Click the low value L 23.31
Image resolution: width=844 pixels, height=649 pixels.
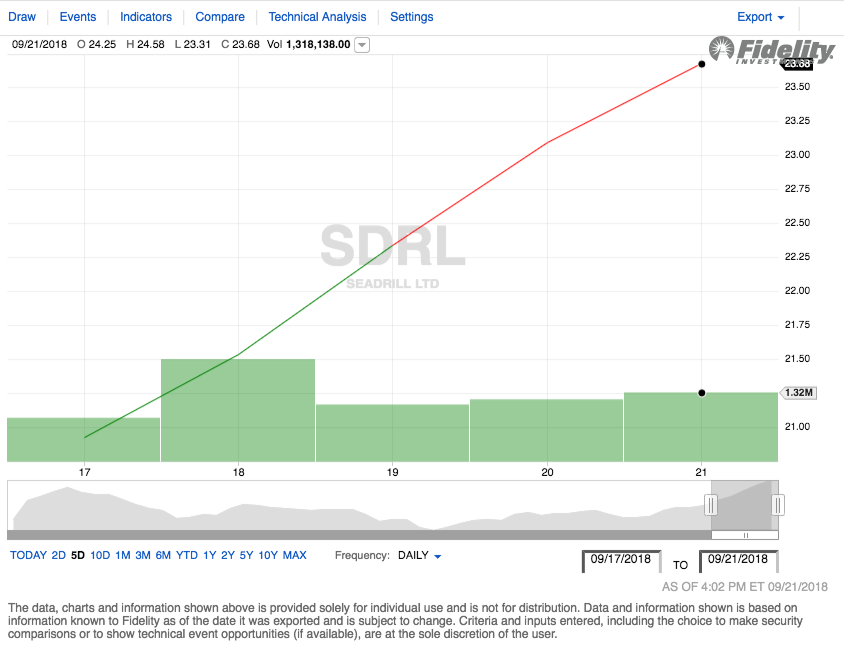pos(192,45)
